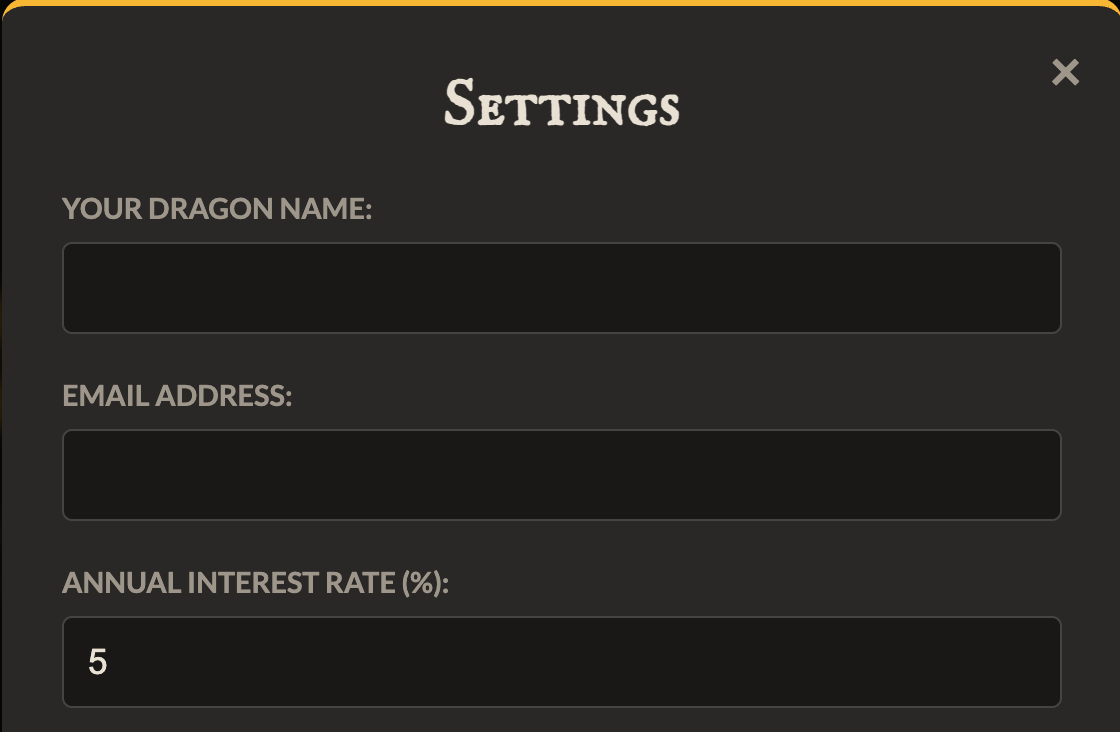Focus the email address text box

coord(560,474)
